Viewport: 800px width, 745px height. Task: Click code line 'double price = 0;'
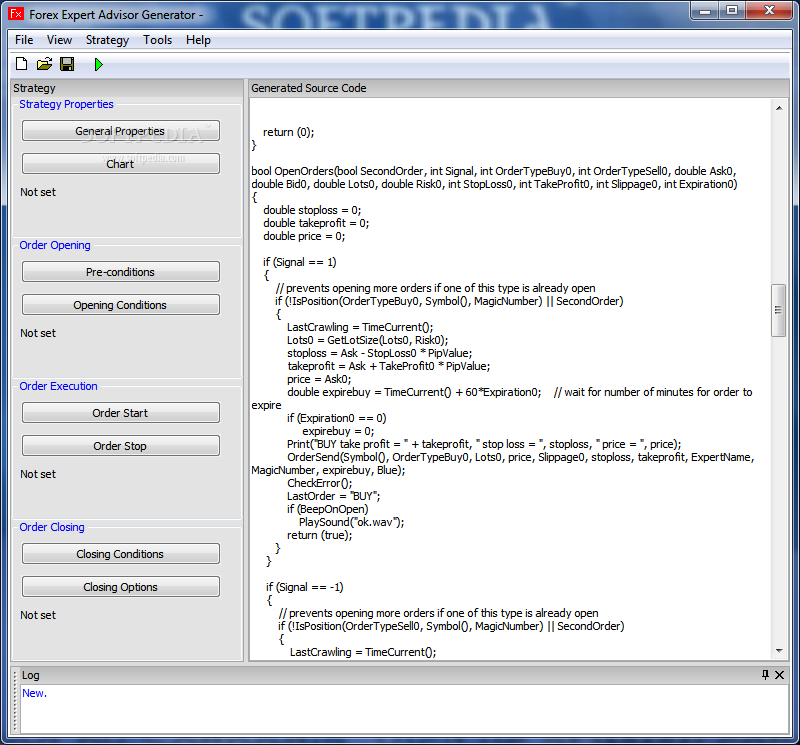click(304, 236)
